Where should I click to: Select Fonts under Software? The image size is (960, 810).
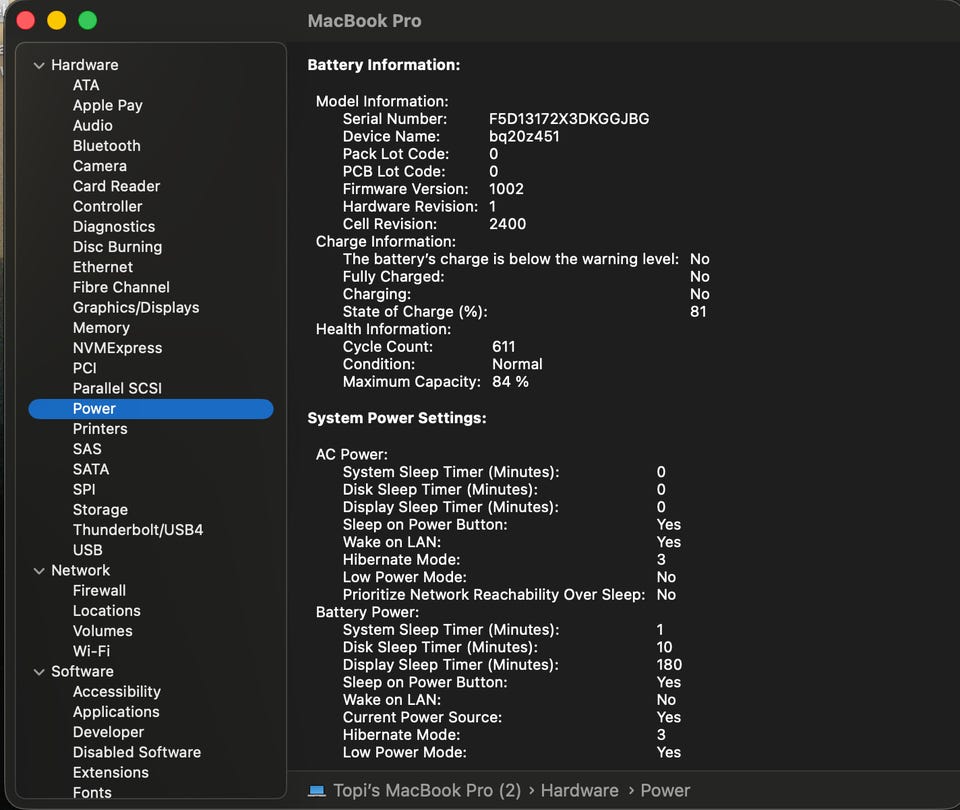[x=92, y=792]
